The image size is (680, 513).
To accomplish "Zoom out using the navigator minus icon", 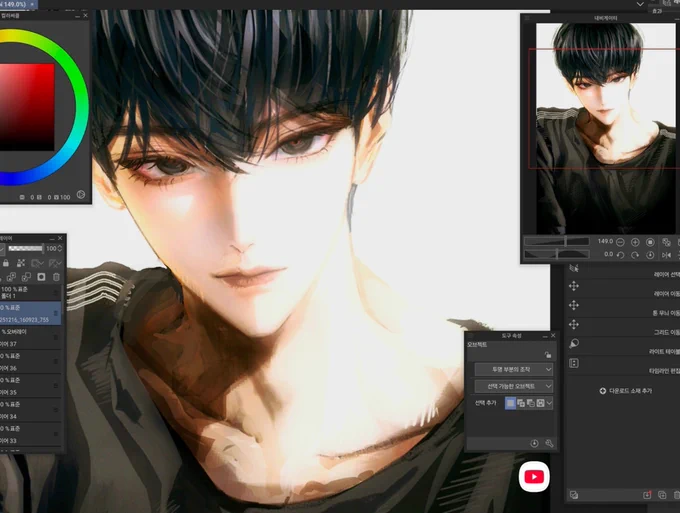I will pyautogui.click(x=620, y=242).
